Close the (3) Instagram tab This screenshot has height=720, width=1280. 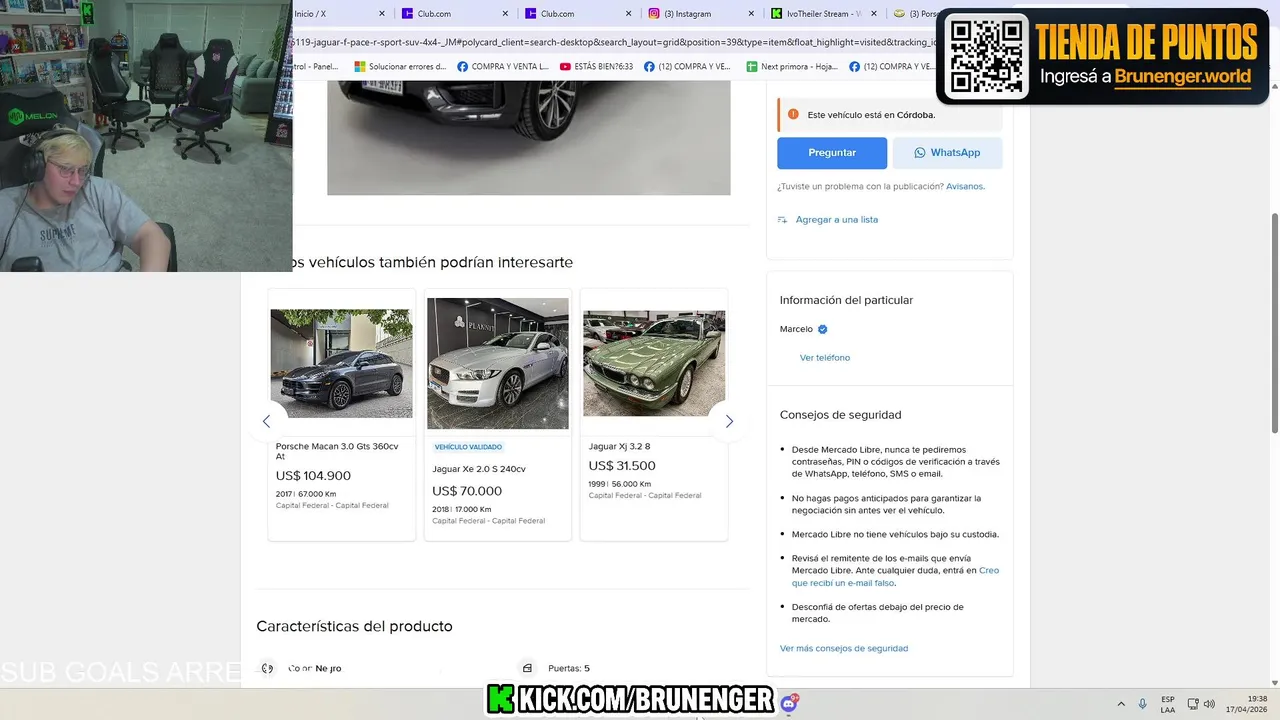(x=752, y=14)
